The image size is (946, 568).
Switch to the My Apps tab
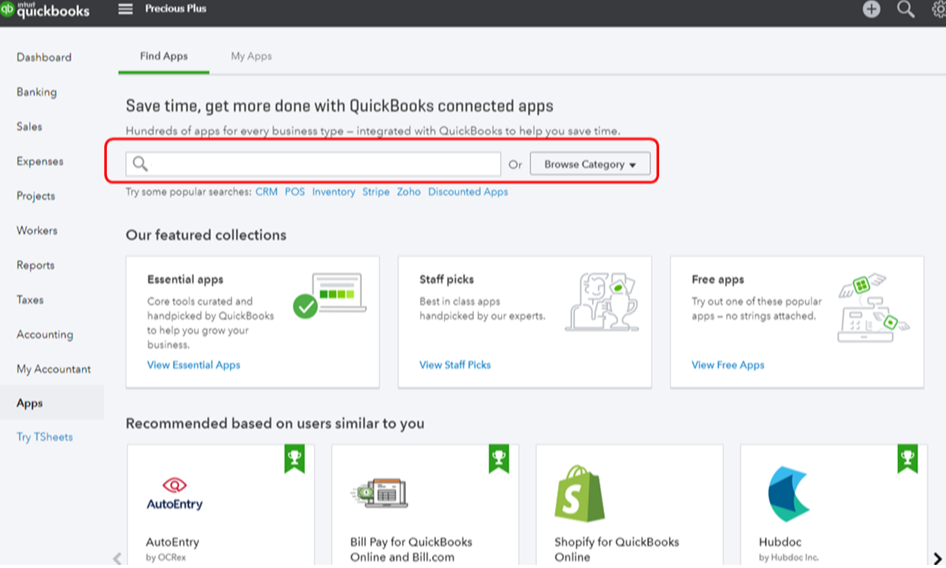point(251,56)
